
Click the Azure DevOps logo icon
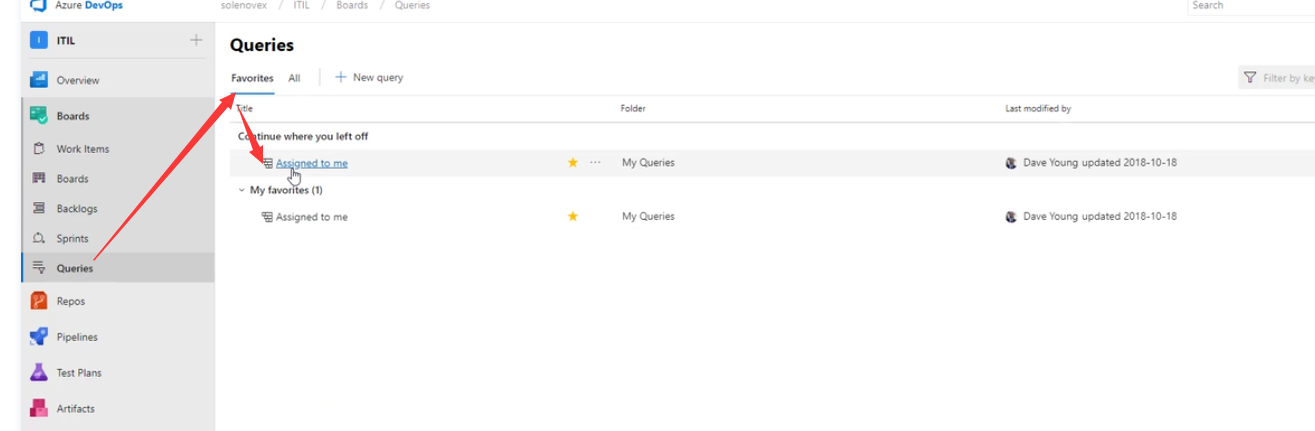[40, 5]
